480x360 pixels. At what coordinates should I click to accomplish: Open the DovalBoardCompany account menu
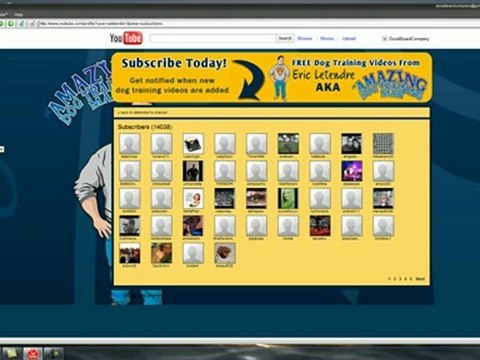click(409, 39)
